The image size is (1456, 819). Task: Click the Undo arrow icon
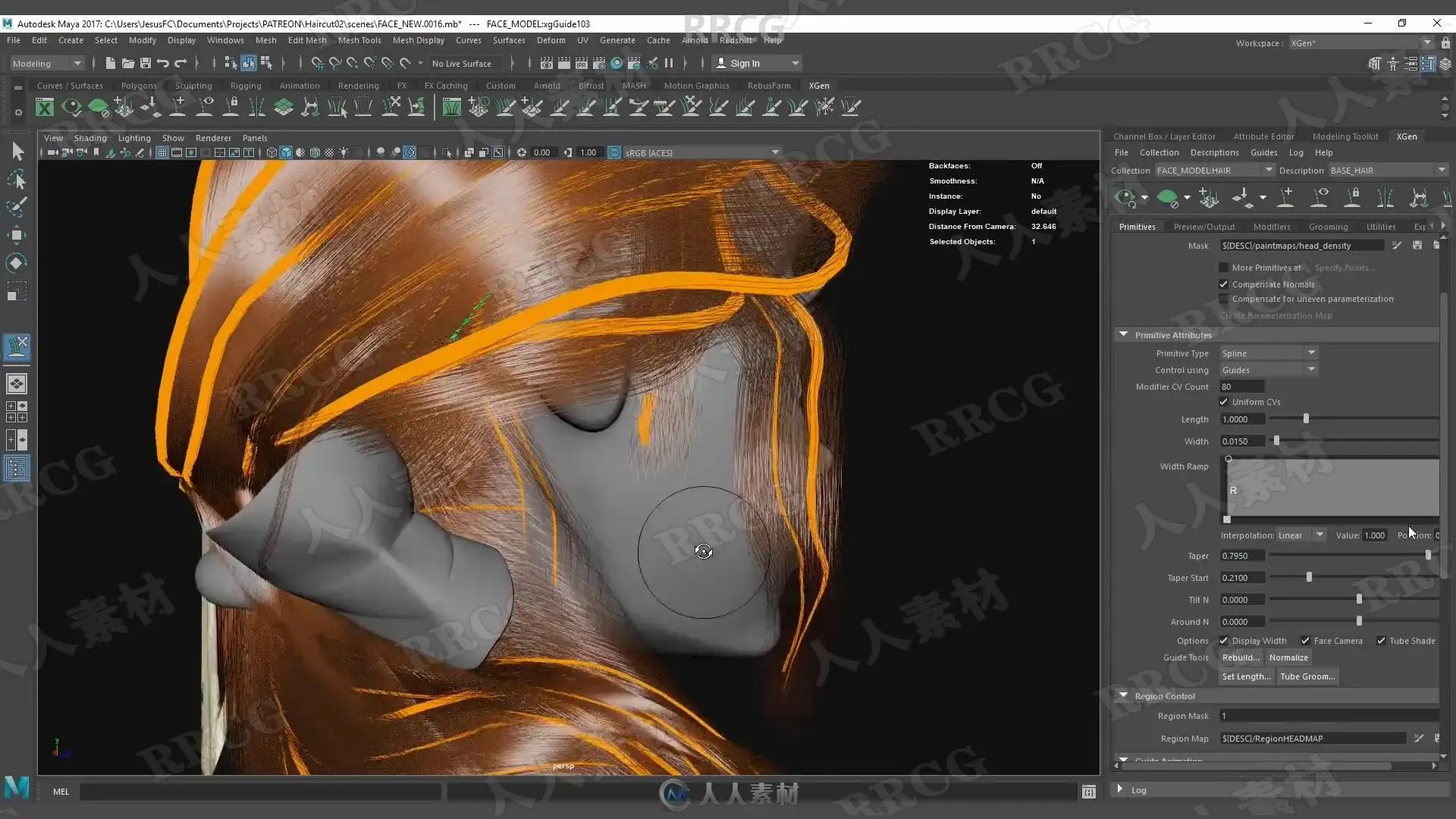(163, 63)
